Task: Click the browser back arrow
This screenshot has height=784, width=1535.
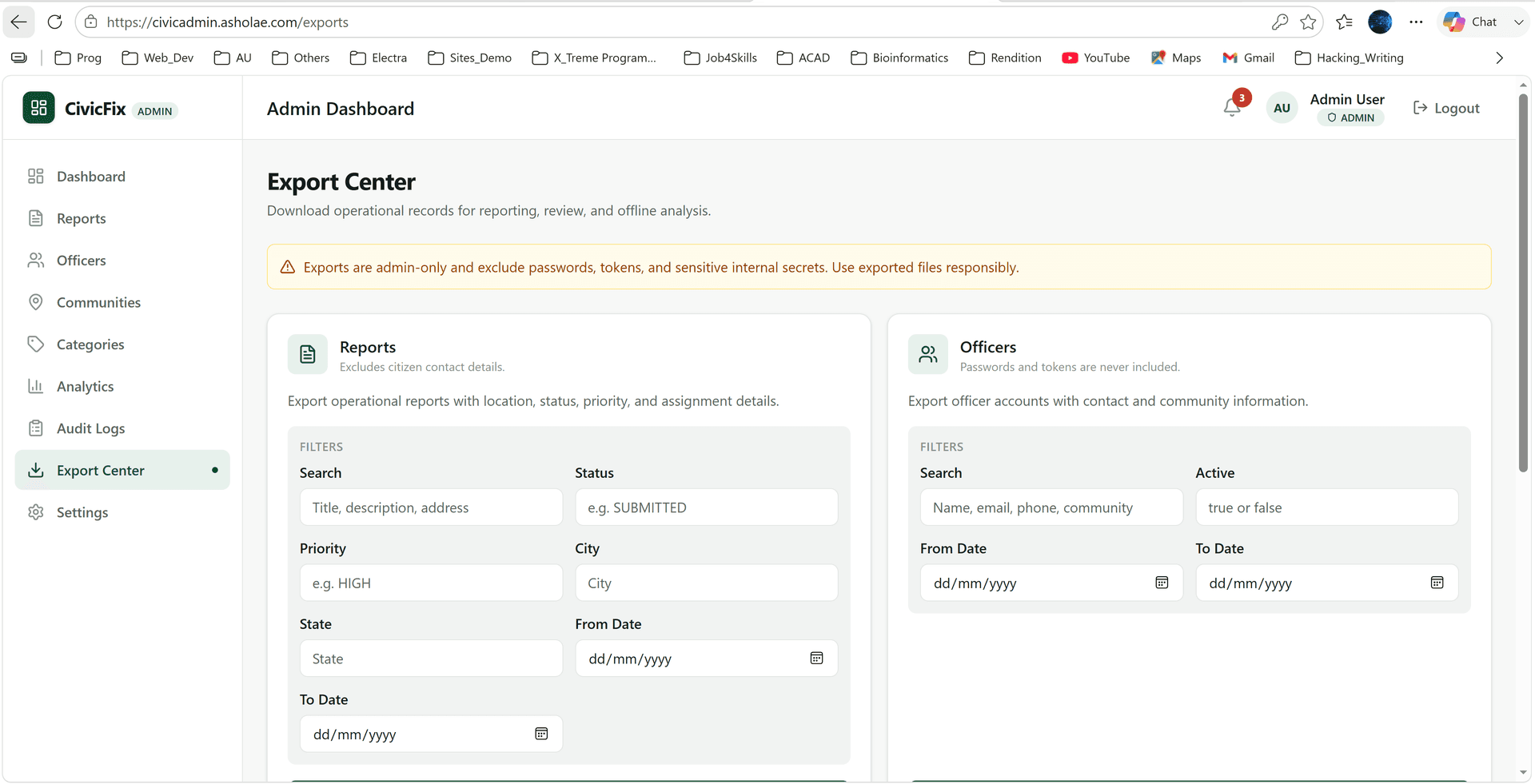Action: point(18,22)
